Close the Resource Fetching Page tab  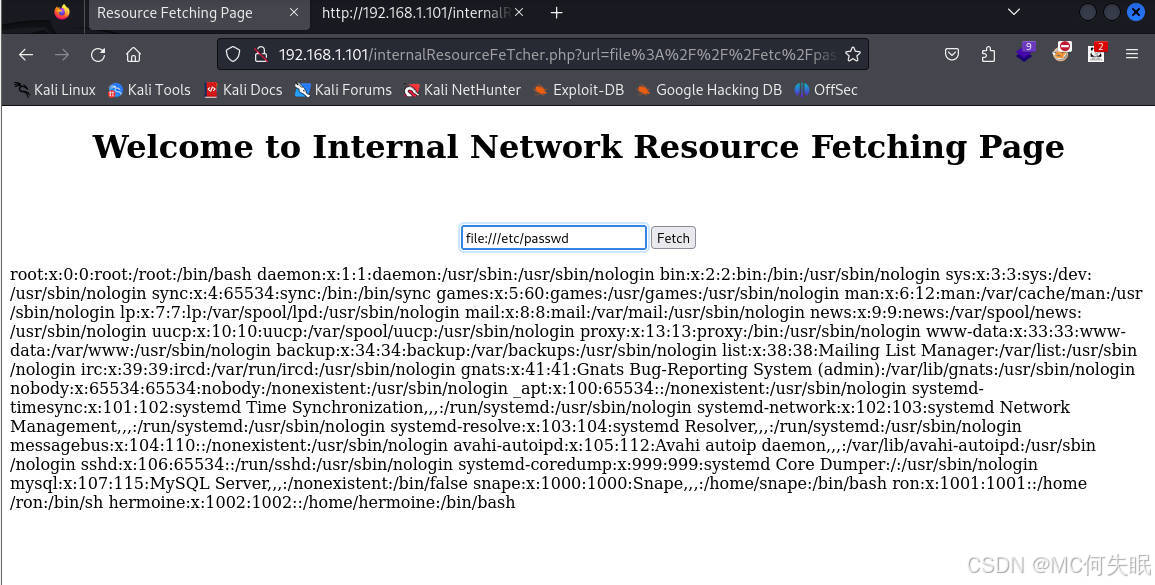(293, 13)
